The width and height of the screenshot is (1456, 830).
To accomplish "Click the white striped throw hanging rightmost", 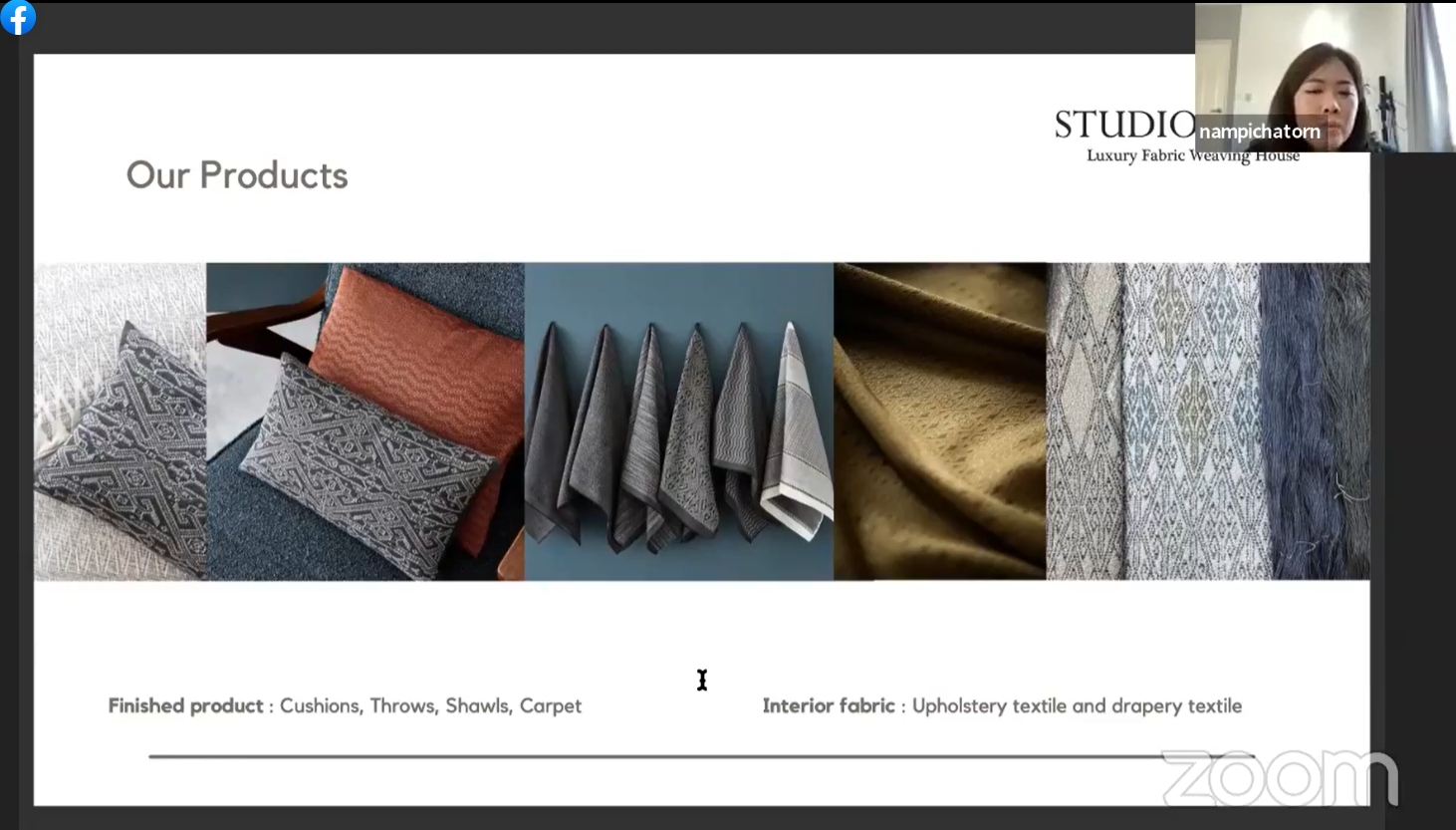I will click(x=799, y=438).
